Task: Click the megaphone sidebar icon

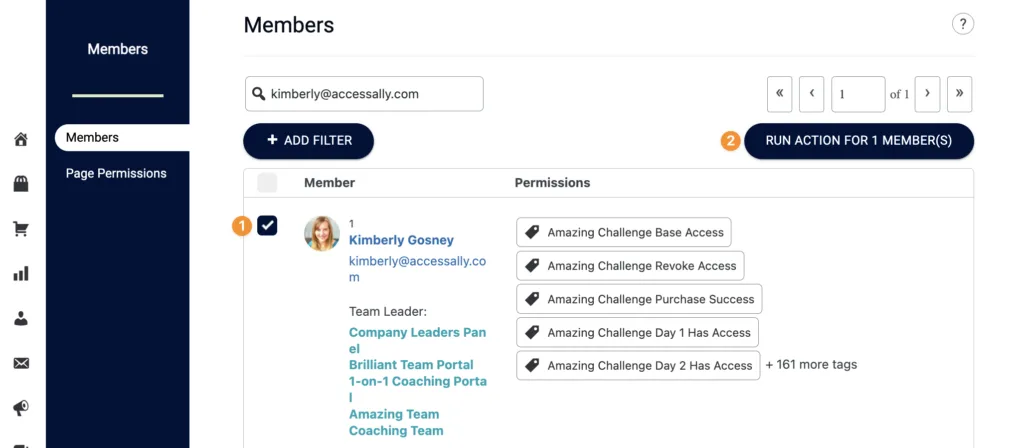Action: [20, 408]
